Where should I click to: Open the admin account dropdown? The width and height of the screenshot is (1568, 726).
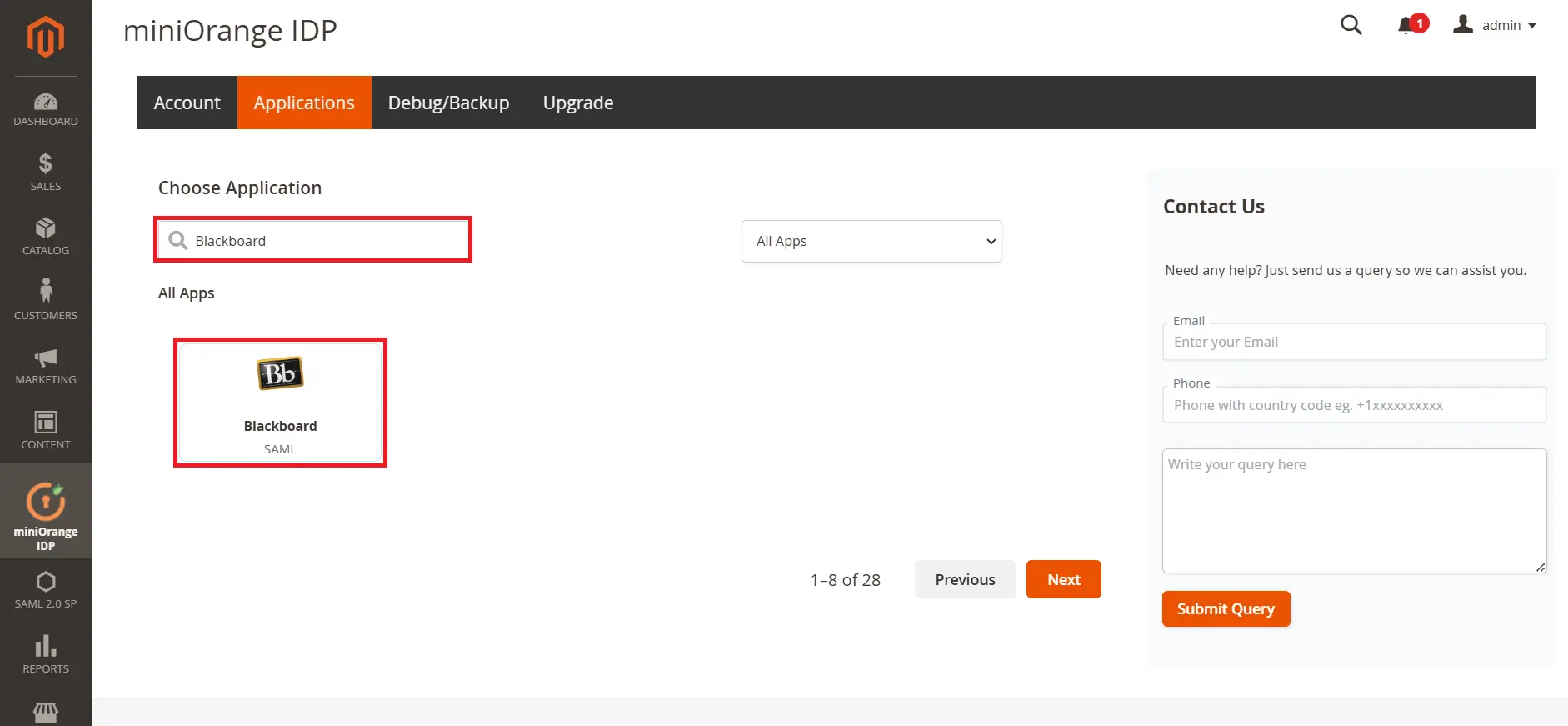point(1495,25)
